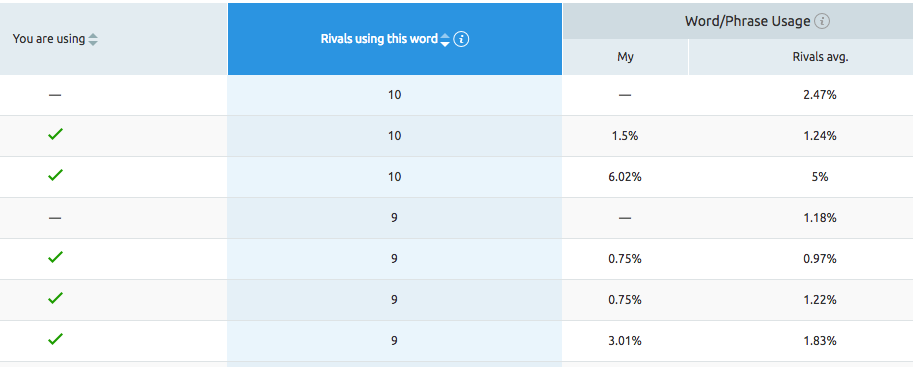This screenshot has height=367, width=913.
Task: Click the Rivals using this word header
Action: (x=379, y=39)
